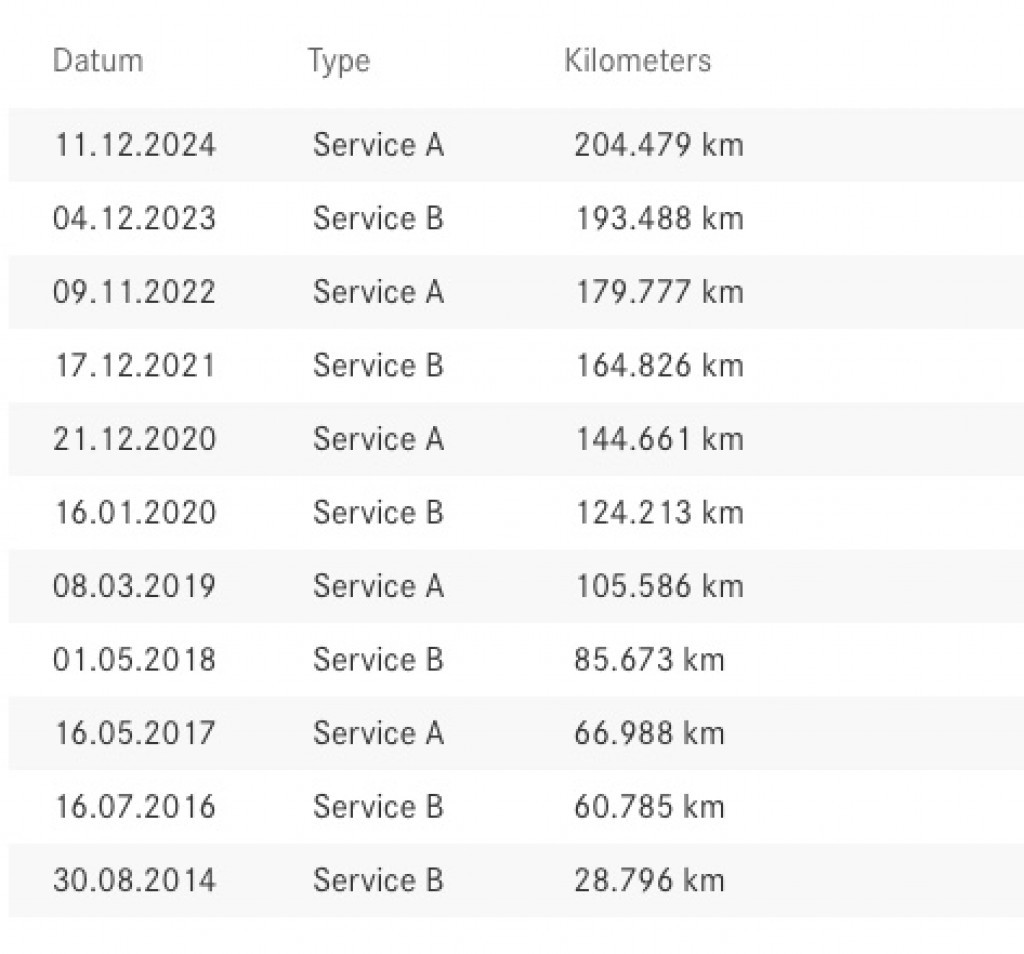Image resolution: width=1024 pixels, height=954 pixels.
Task: Click the 144.661 km entry
Action: coord(658,439)
